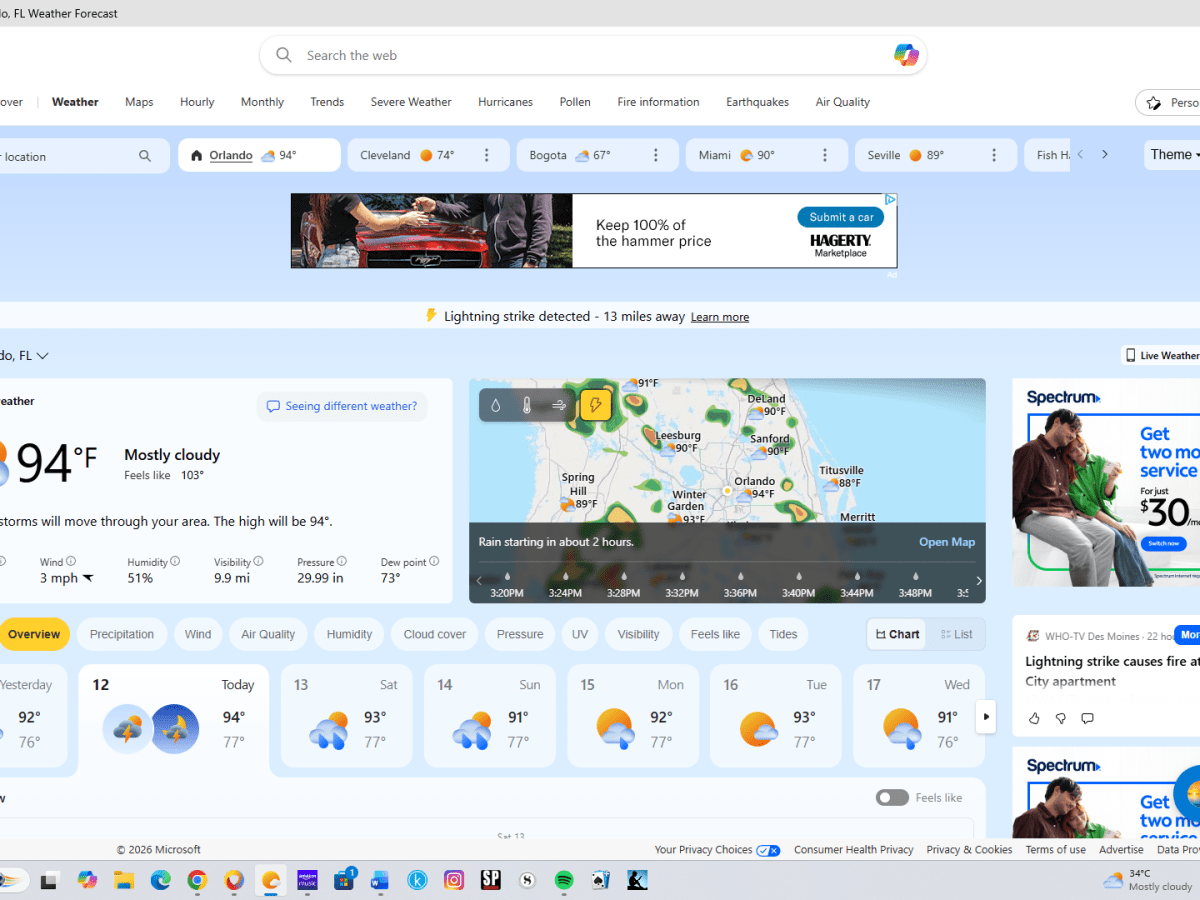Open the Theme dropdown

[1172, 155]
